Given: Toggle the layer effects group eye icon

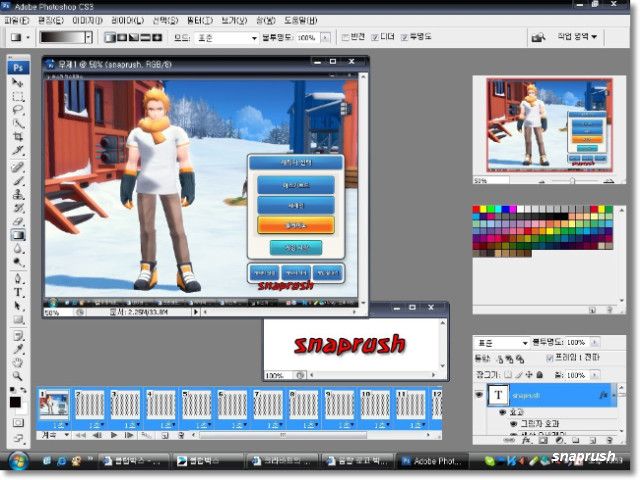Looking at the screenshot, I should coord(503,412).
